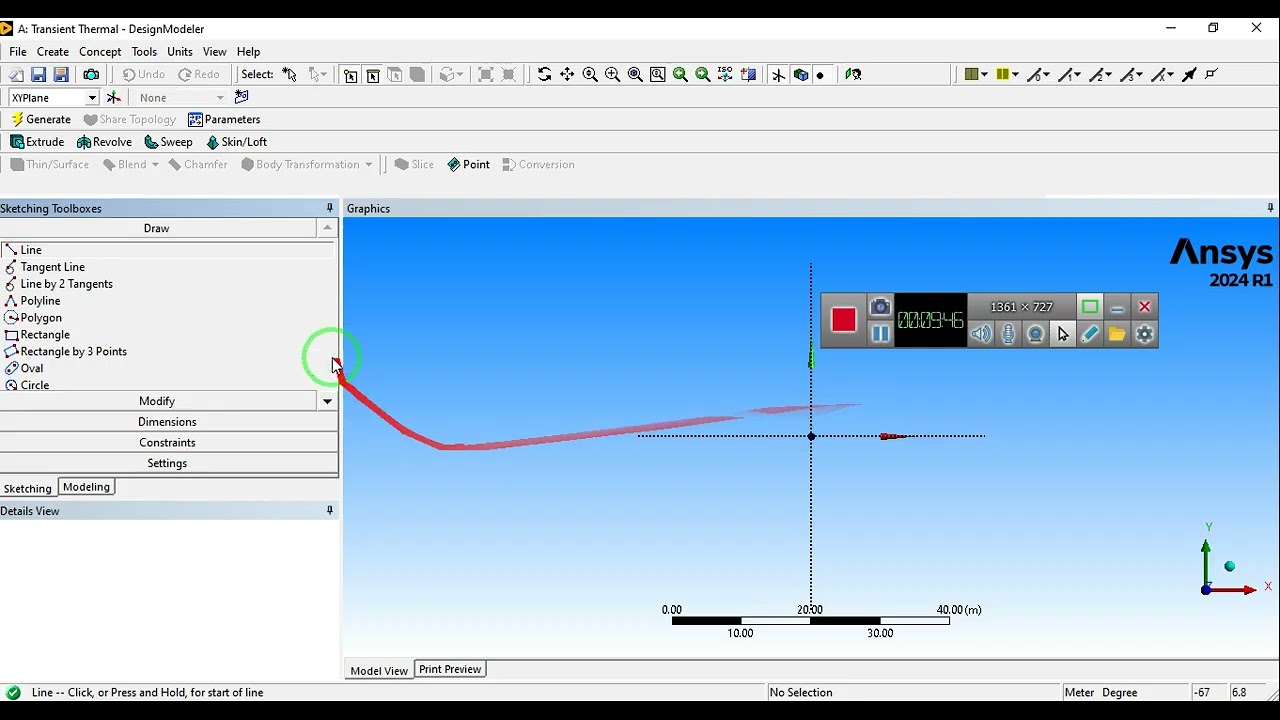Click the Point tool
The height and width of the screenshot is (720, 1280).
coord(468,165)
